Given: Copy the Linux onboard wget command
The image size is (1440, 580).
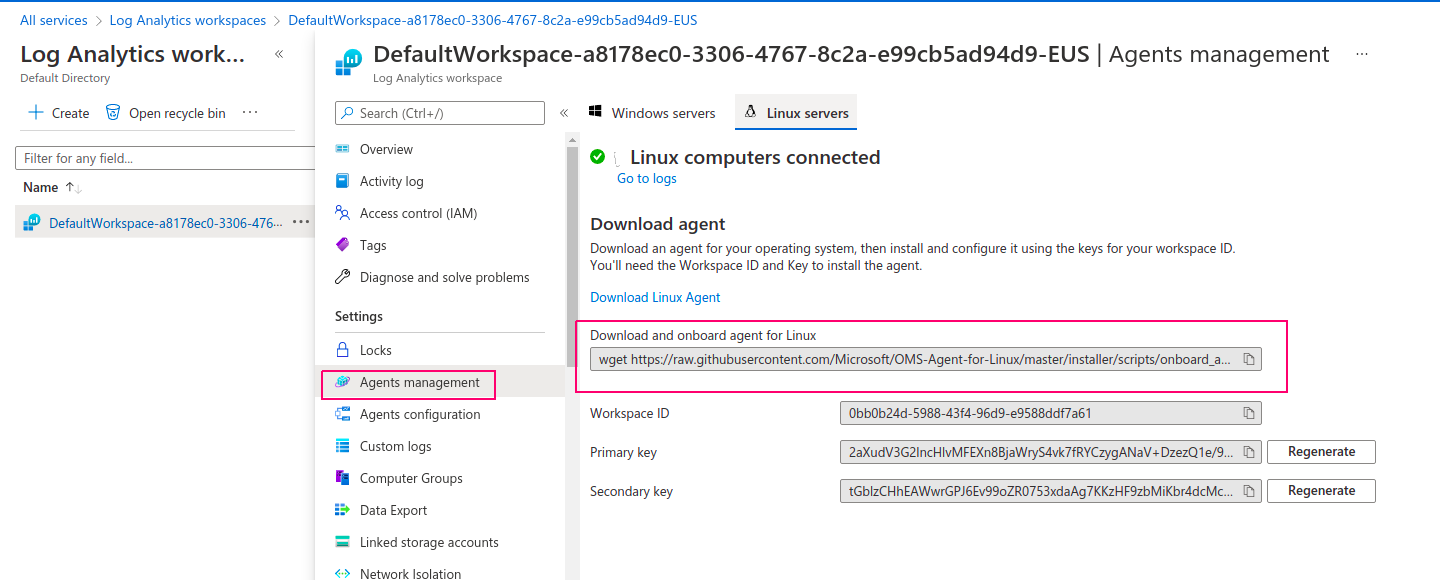Looking at the screenshot, I should [x=1249, y=359].
